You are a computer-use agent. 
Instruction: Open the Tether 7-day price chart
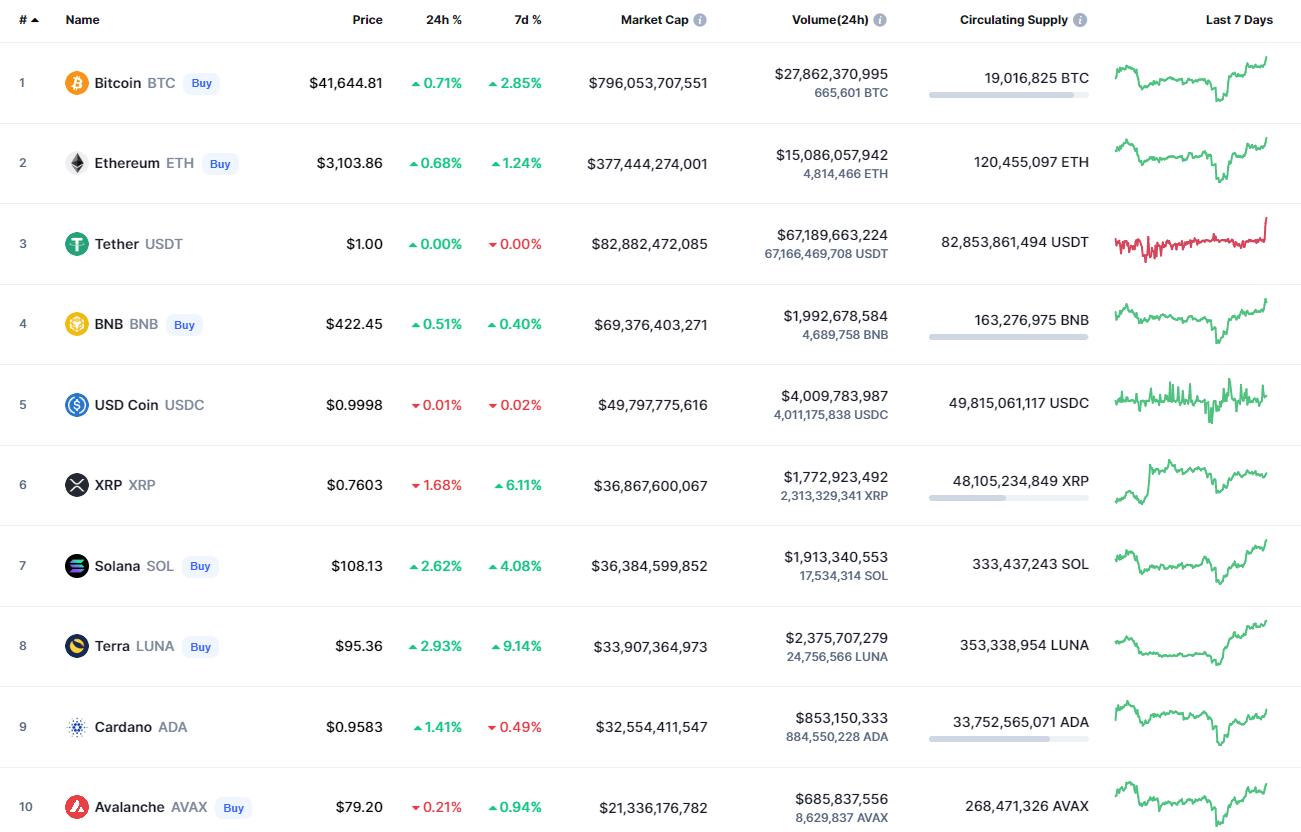point(1191,241)
